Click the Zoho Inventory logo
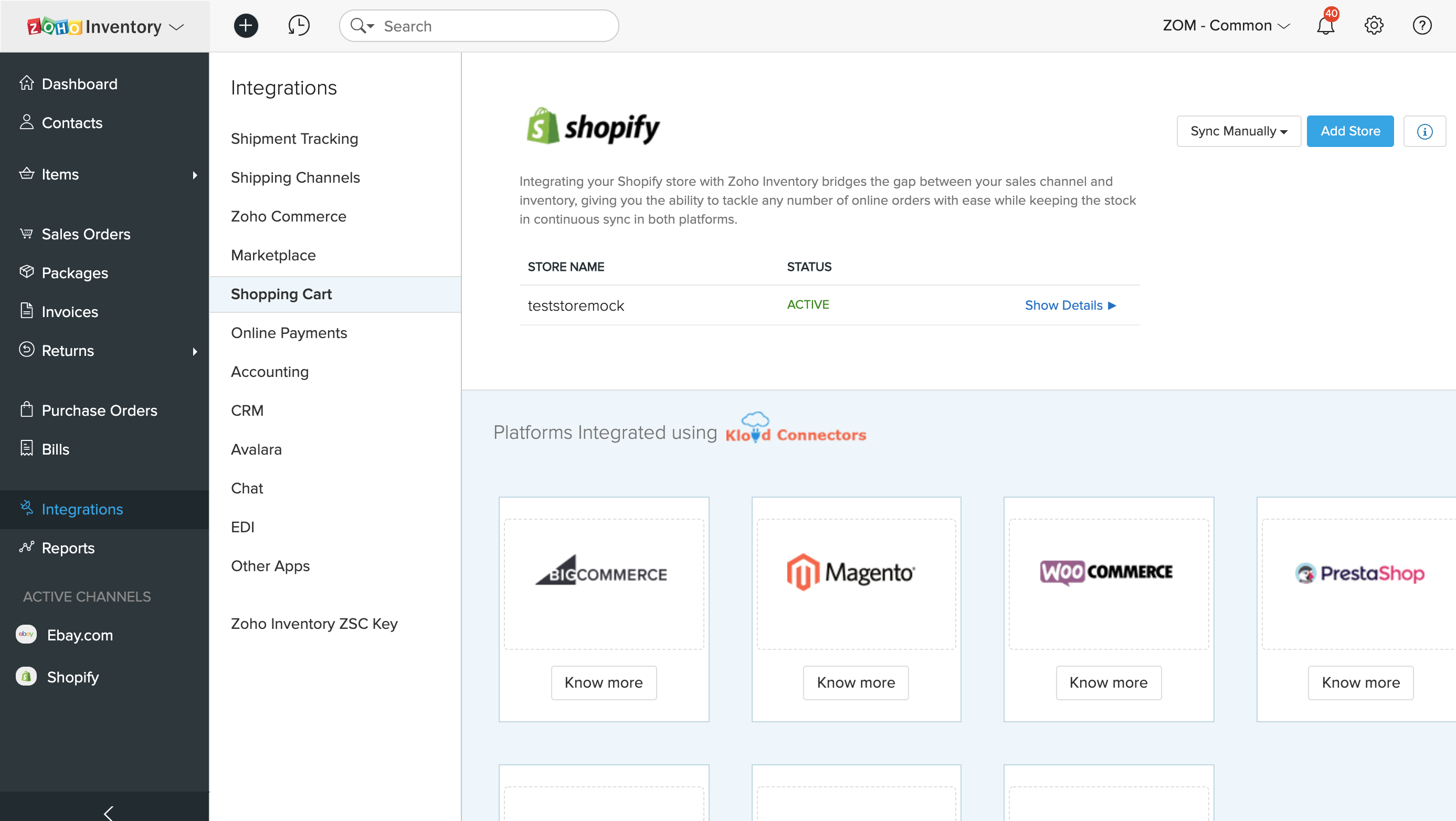This screenshot has width=1456, height=821. 94,27
